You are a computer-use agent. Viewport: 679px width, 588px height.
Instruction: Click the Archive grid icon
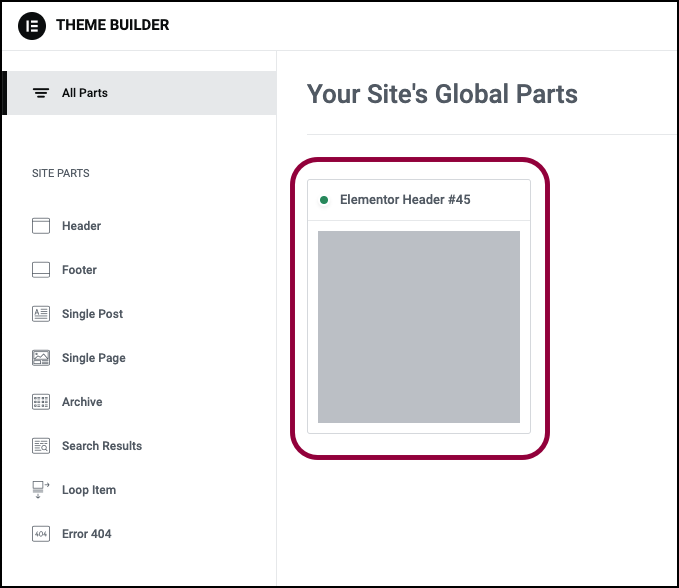coord(41,402)
